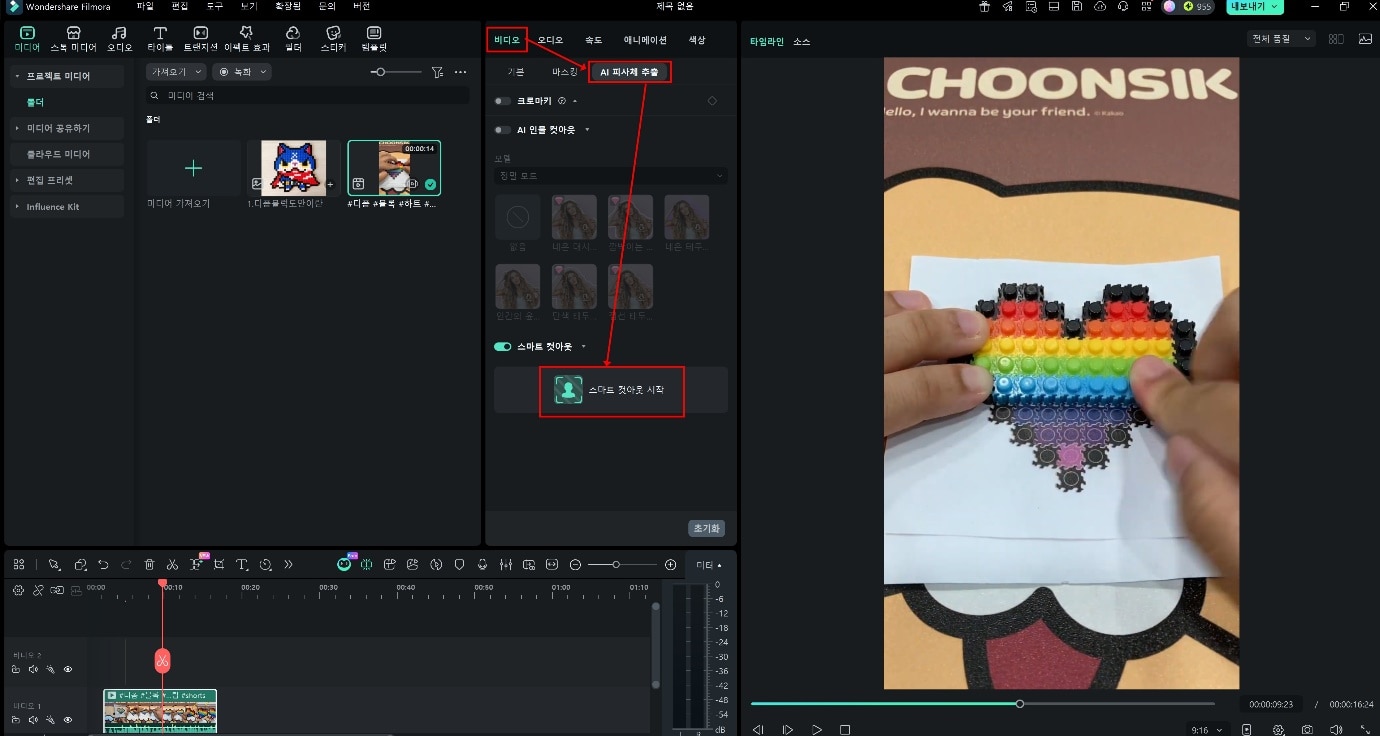This screenshot has height=736, width=1380.
Task: Click the play button under the preview
Action: pos(817,730)
